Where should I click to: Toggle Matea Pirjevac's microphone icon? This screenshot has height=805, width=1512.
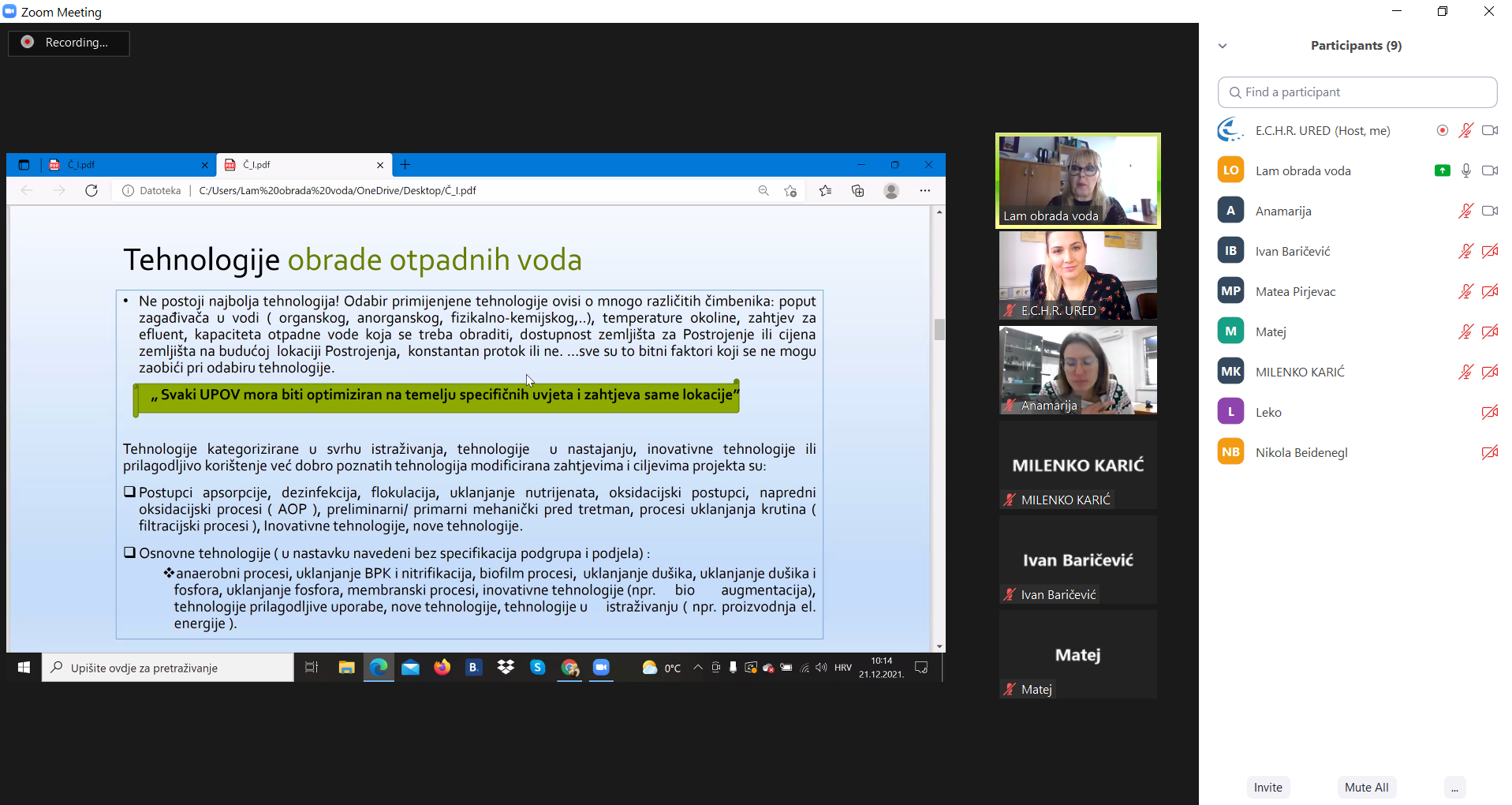[x=1465, y=291]
